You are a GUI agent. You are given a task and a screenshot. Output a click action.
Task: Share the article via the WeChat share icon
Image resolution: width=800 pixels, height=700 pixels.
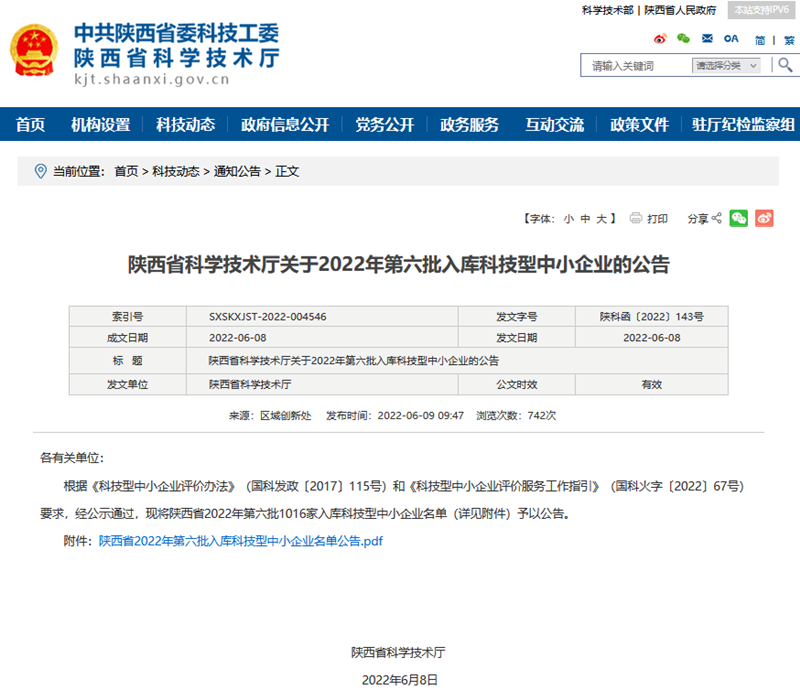click(x=739, y=217)
